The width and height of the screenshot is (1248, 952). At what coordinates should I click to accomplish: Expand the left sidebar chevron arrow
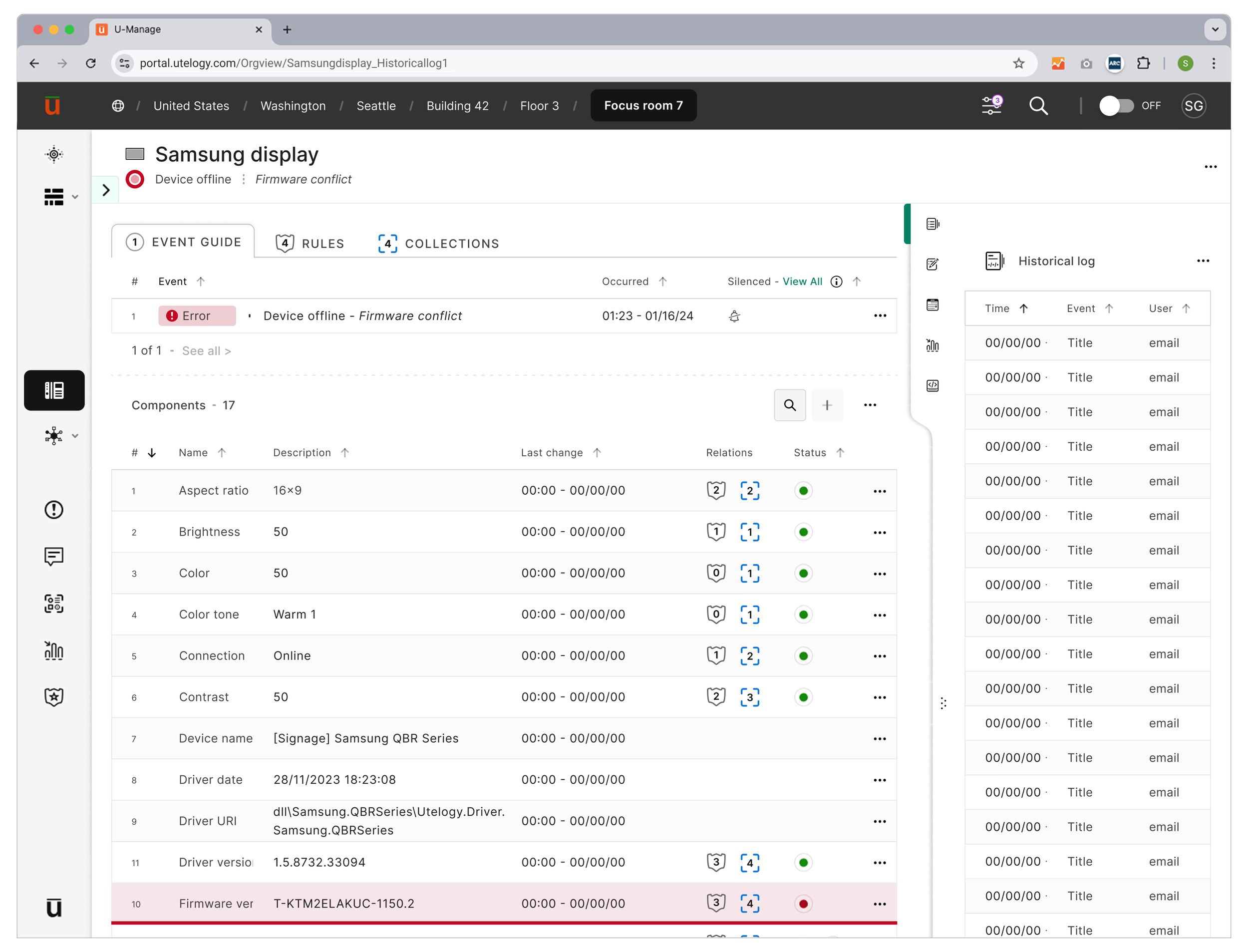click(x=106, y=190)
